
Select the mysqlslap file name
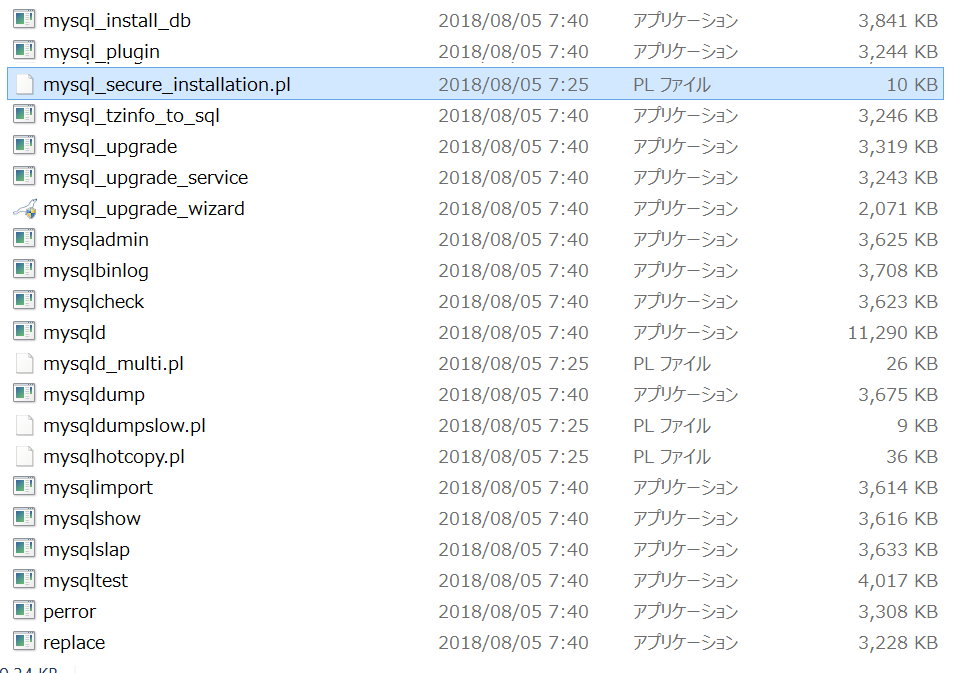tap(87, 550)
